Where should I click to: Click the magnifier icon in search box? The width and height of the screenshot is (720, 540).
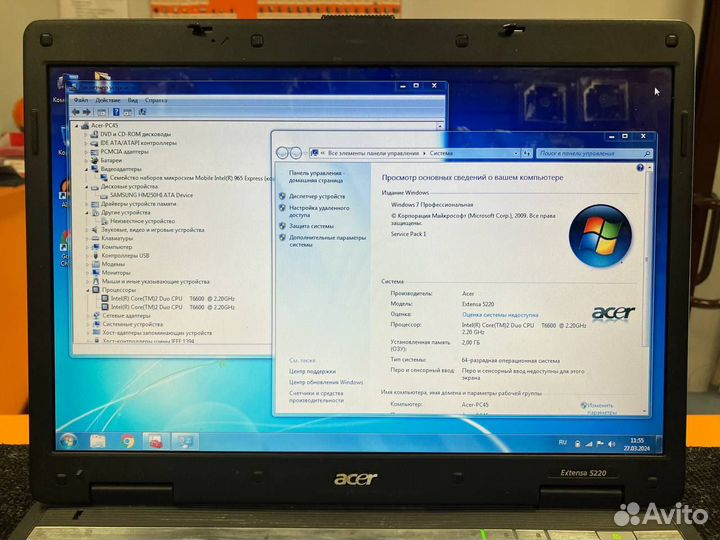(x=647, y=153)
